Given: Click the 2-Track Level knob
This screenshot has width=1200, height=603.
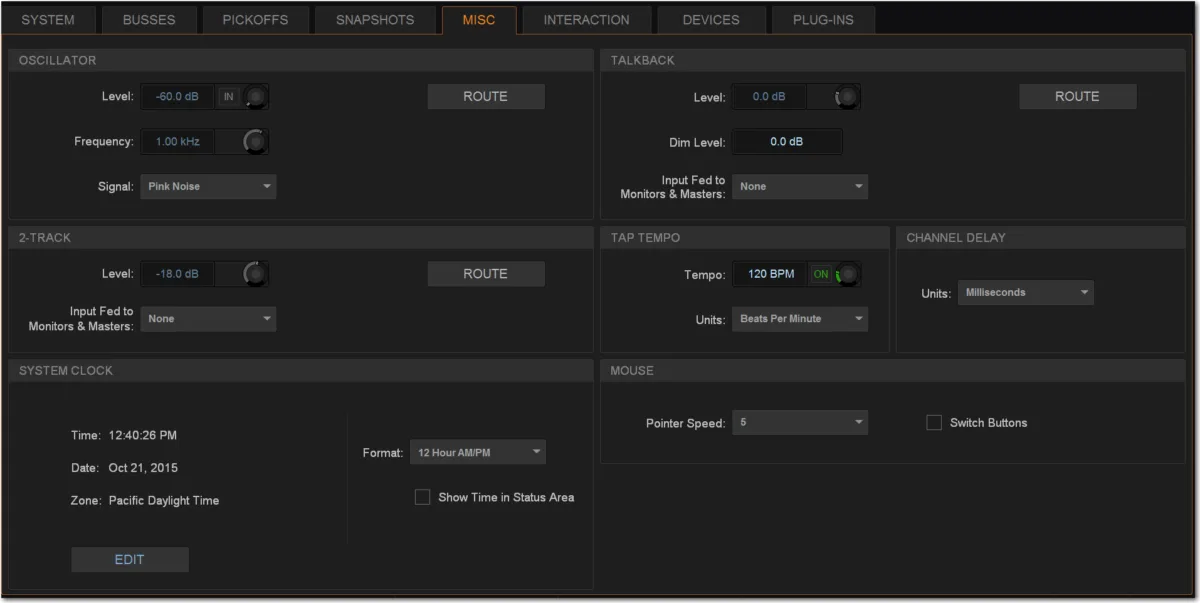Looking at the screenshot, I should tap(256, 274).
